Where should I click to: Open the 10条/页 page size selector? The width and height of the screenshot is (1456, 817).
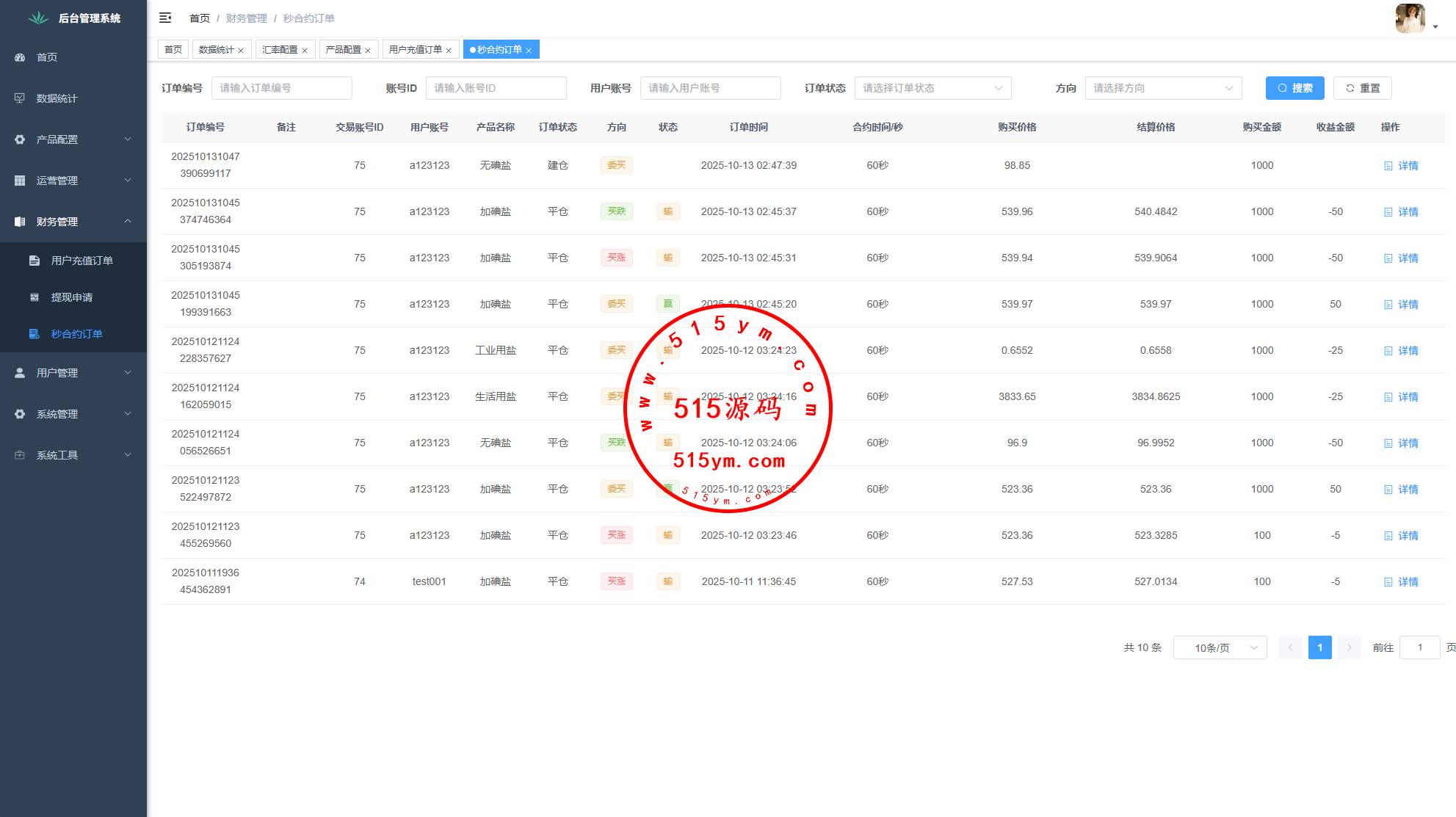pyautogui.click(x=1219, y=647)
